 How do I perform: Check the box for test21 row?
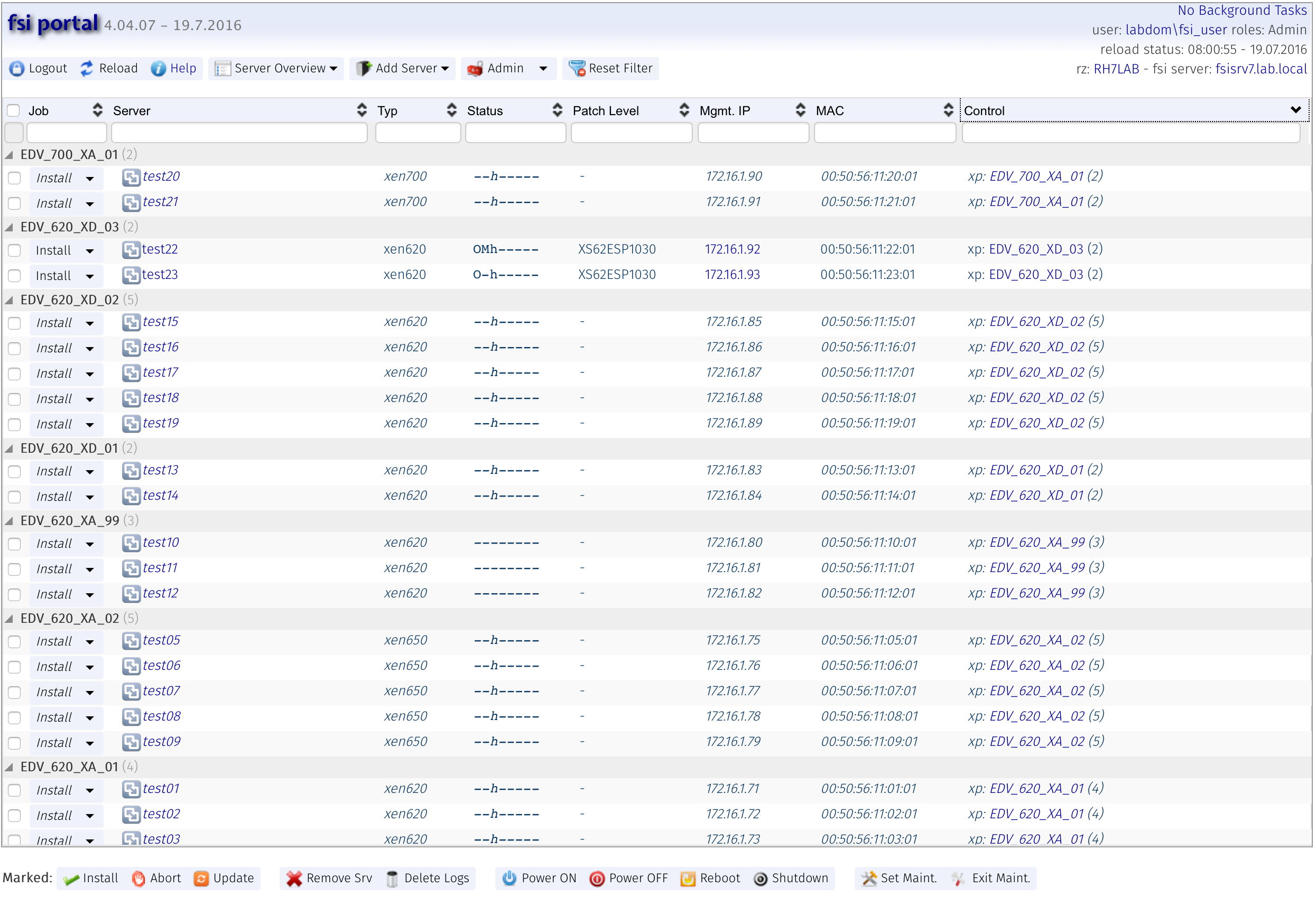pos(14,204)
